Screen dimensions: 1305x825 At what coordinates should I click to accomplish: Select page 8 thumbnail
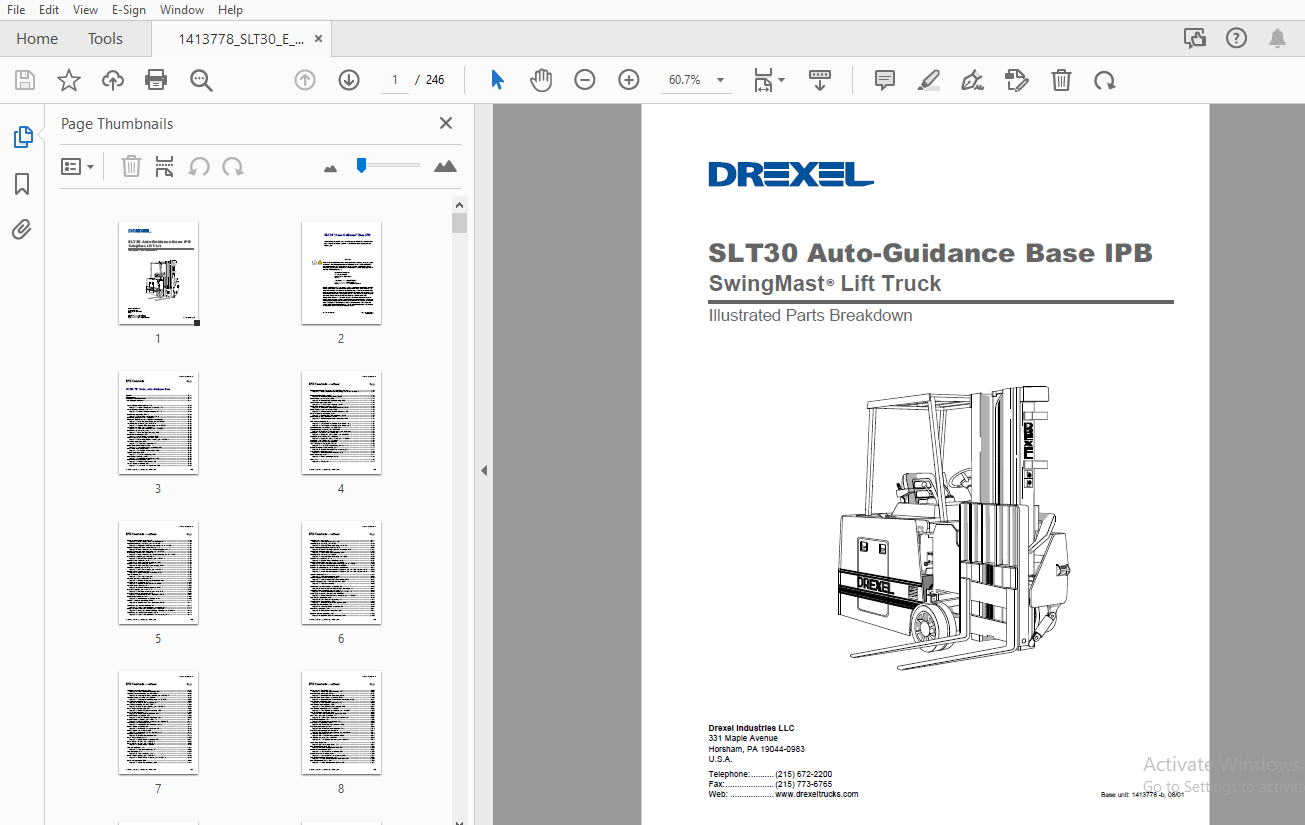[341, 723]
